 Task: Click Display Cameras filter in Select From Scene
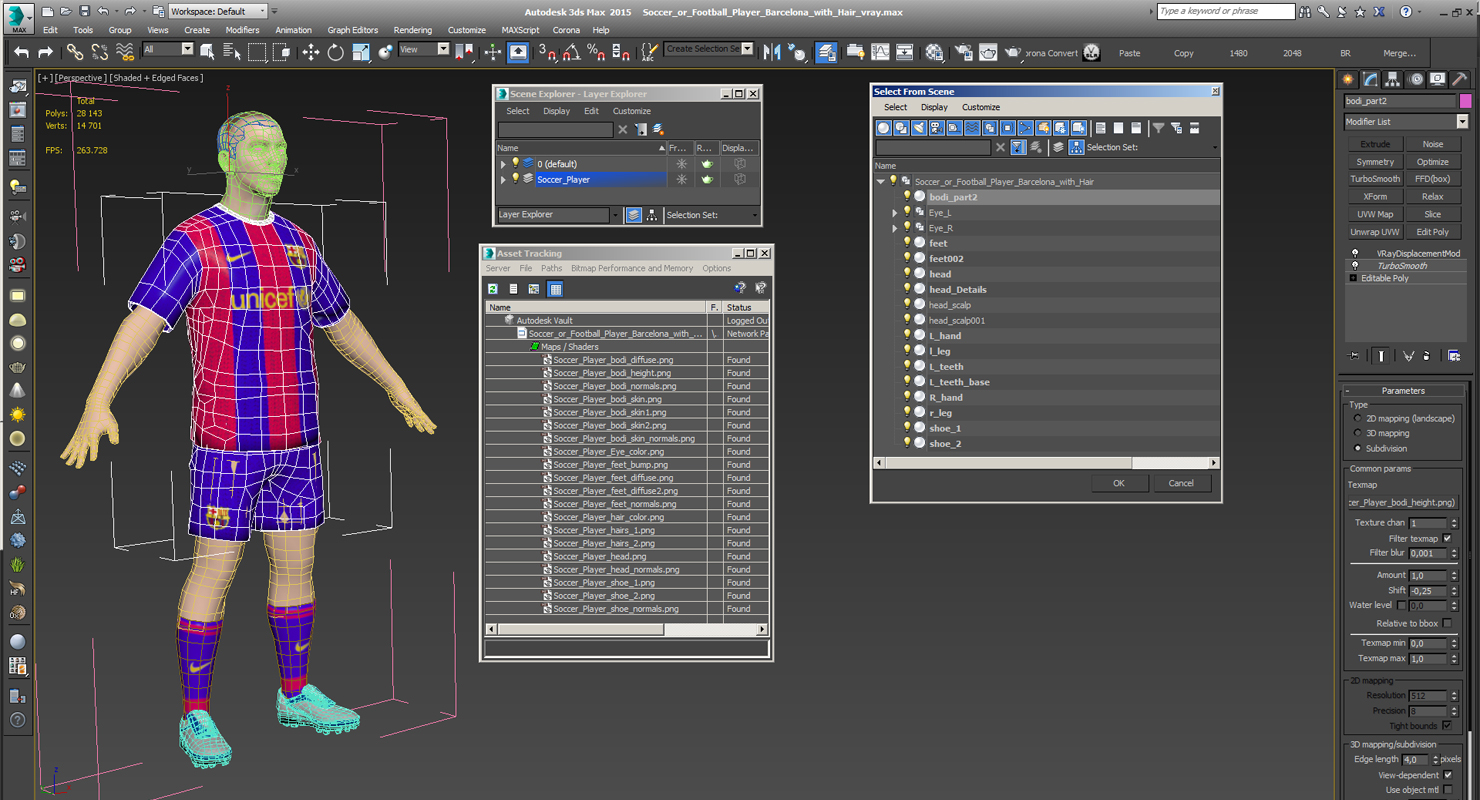click(x=937, y=128)
